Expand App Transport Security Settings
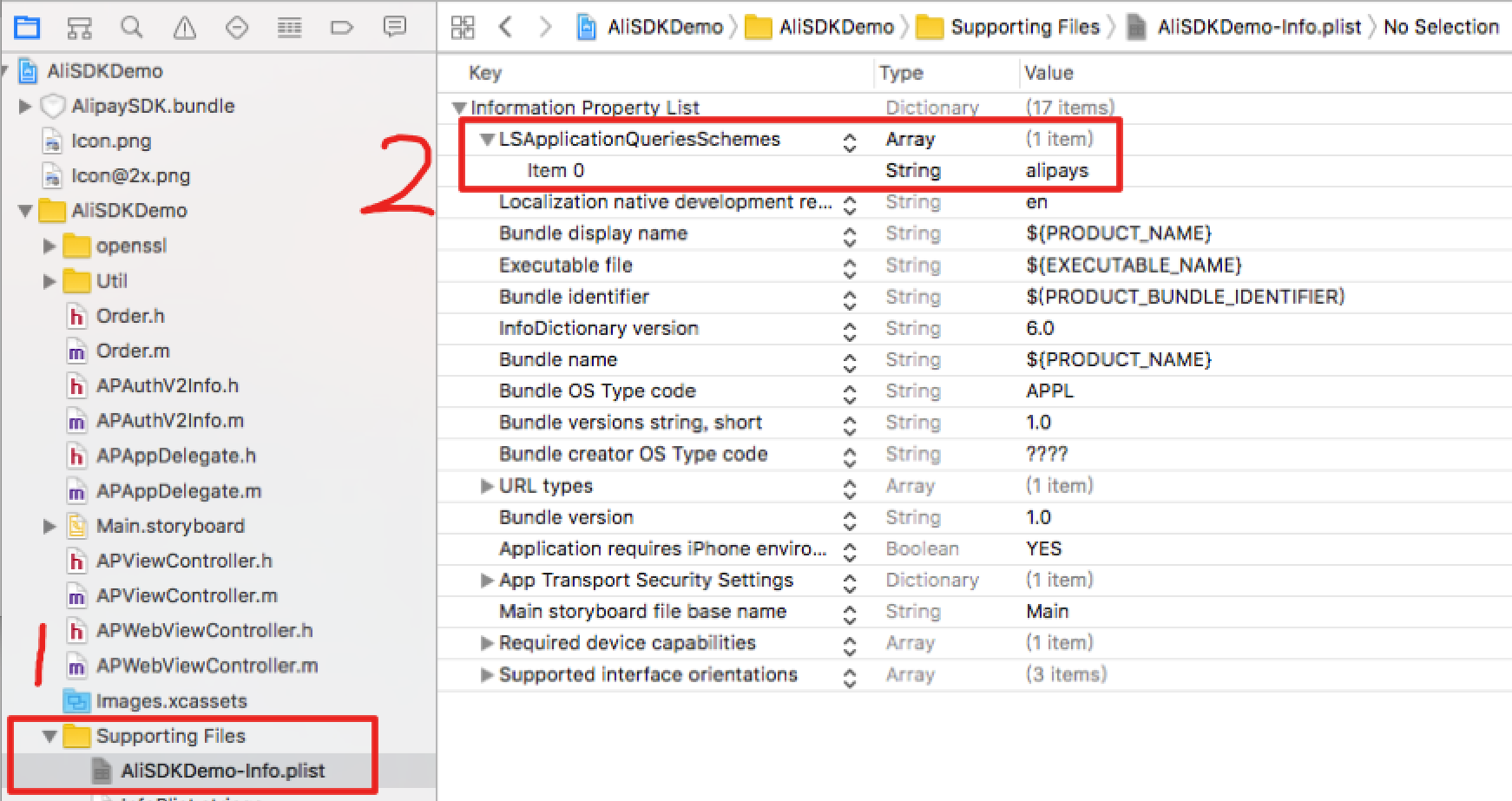1512x801 pixels. point(487,581)
